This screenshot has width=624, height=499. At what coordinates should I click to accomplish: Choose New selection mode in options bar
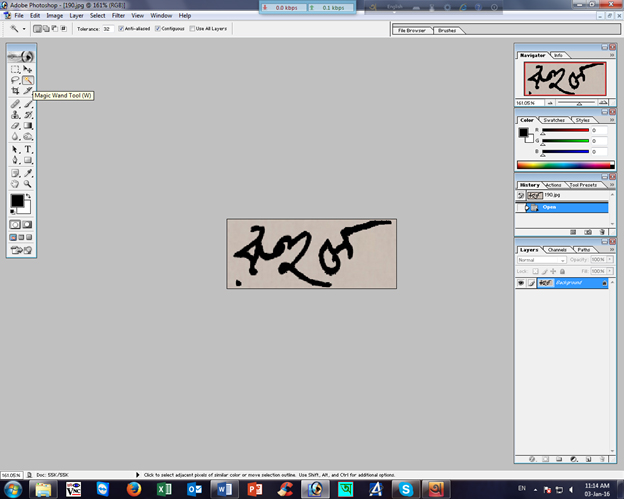tap(37, 29)
